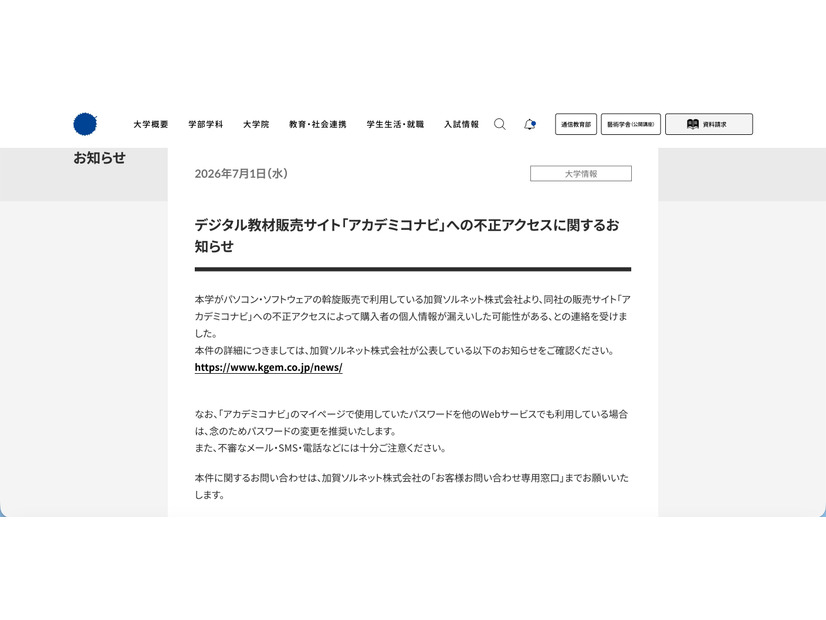Click the line また、不審なメール・SMS・電話

point(321,448)
